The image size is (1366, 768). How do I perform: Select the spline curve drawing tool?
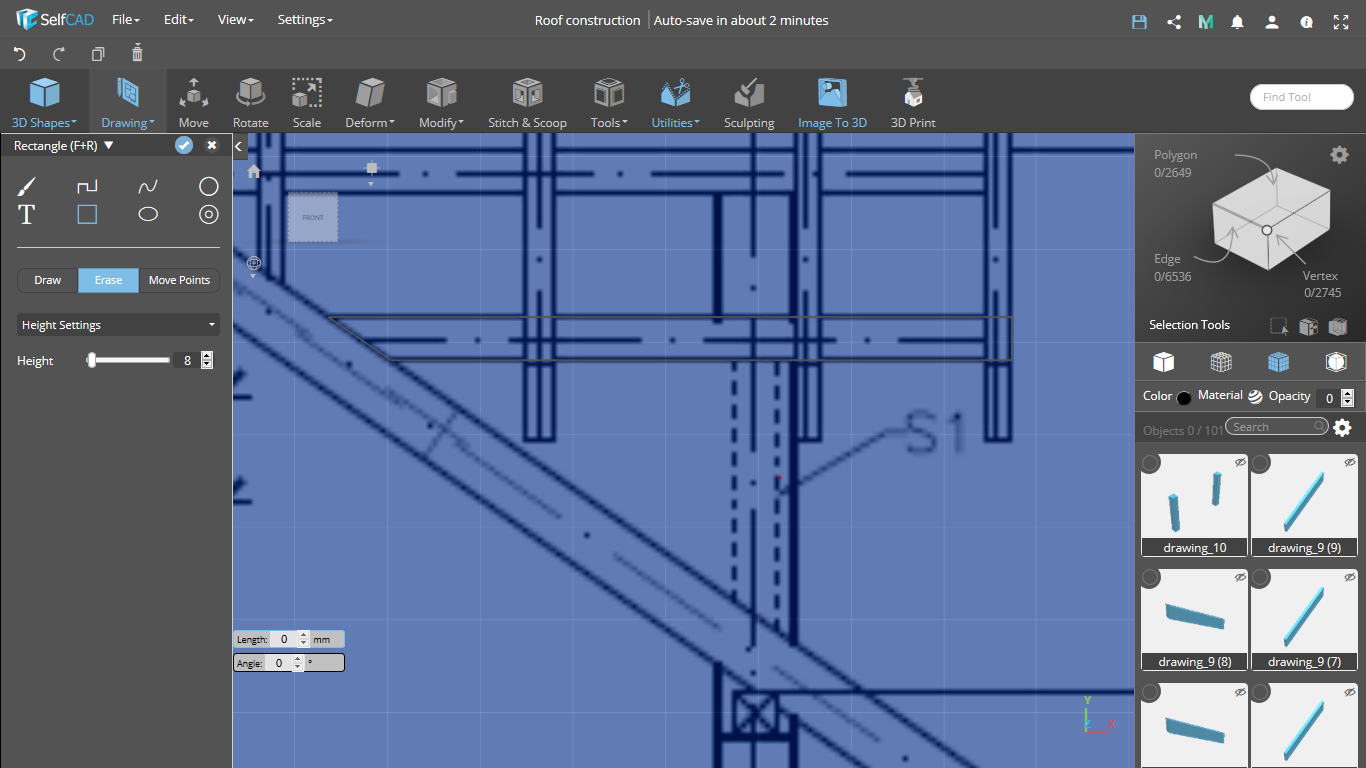coord(148,187)
